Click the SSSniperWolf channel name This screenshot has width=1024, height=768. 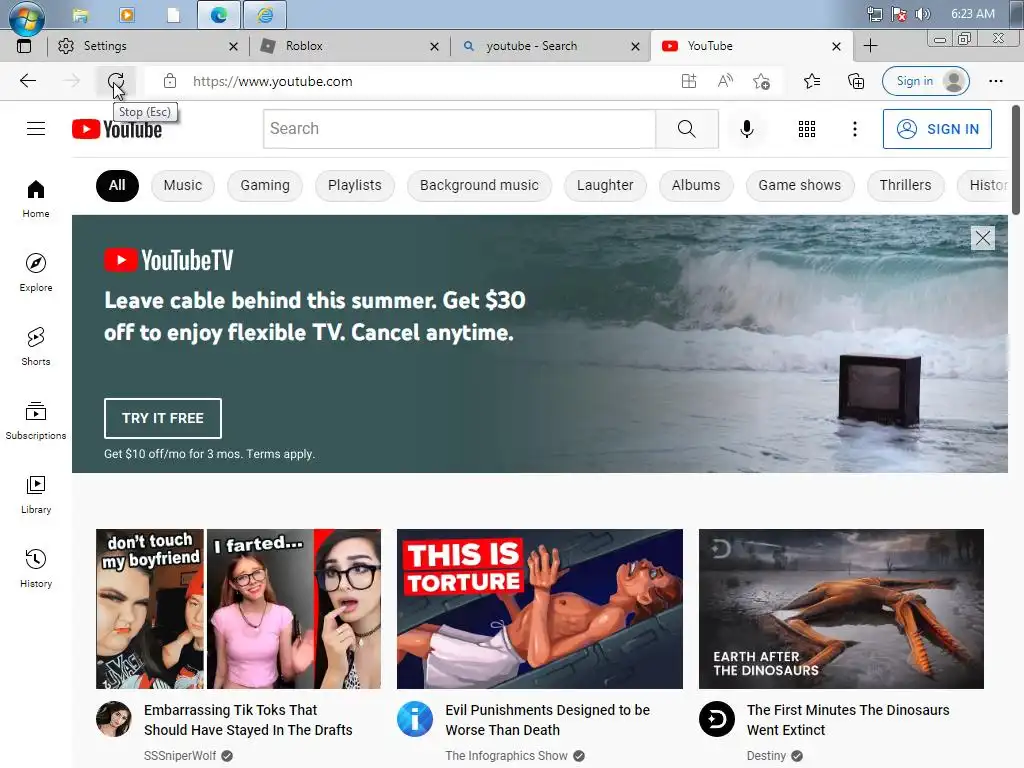click(180, 756)
